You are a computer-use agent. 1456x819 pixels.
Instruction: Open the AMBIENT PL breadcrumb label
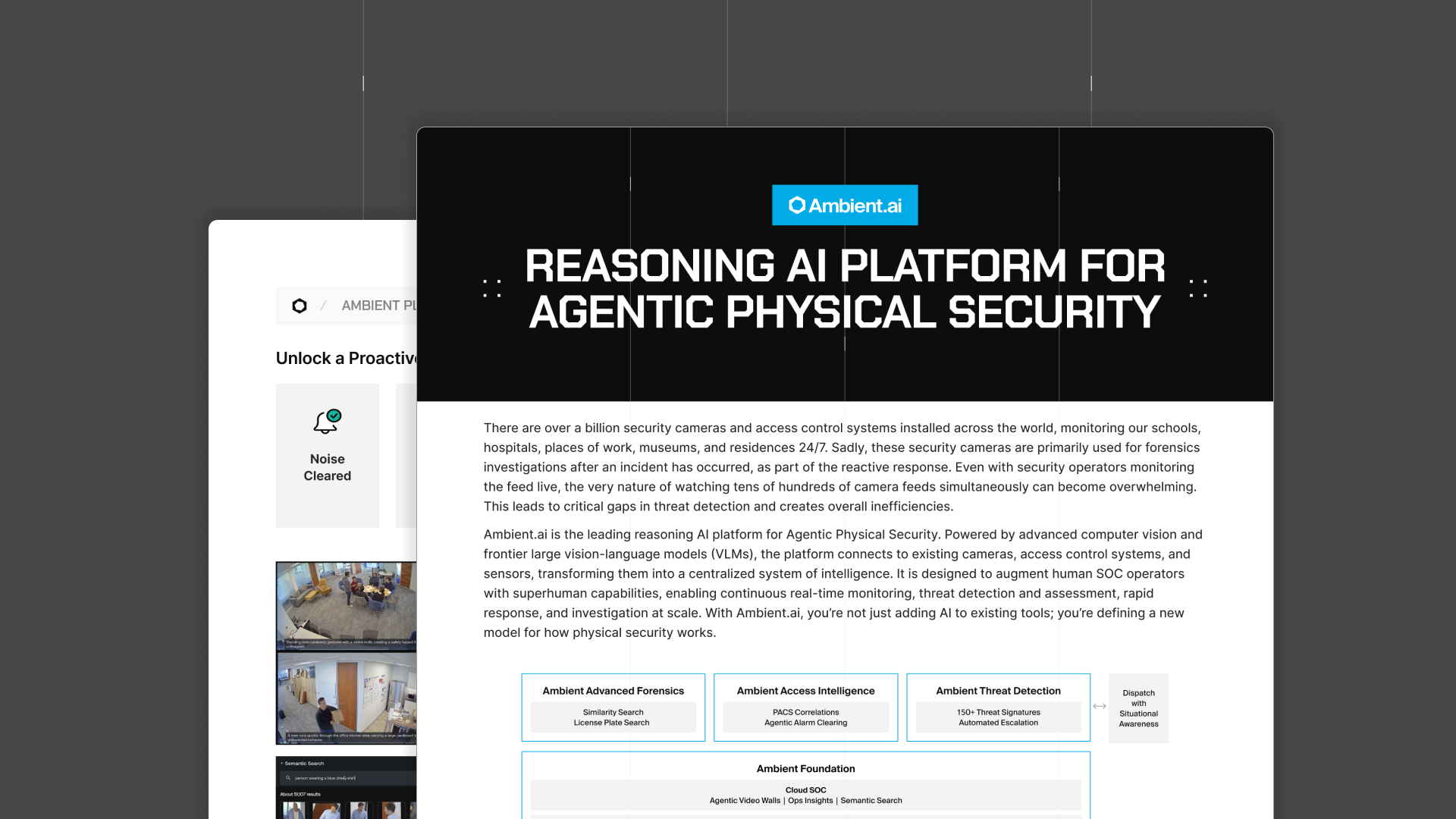[378, 306]
